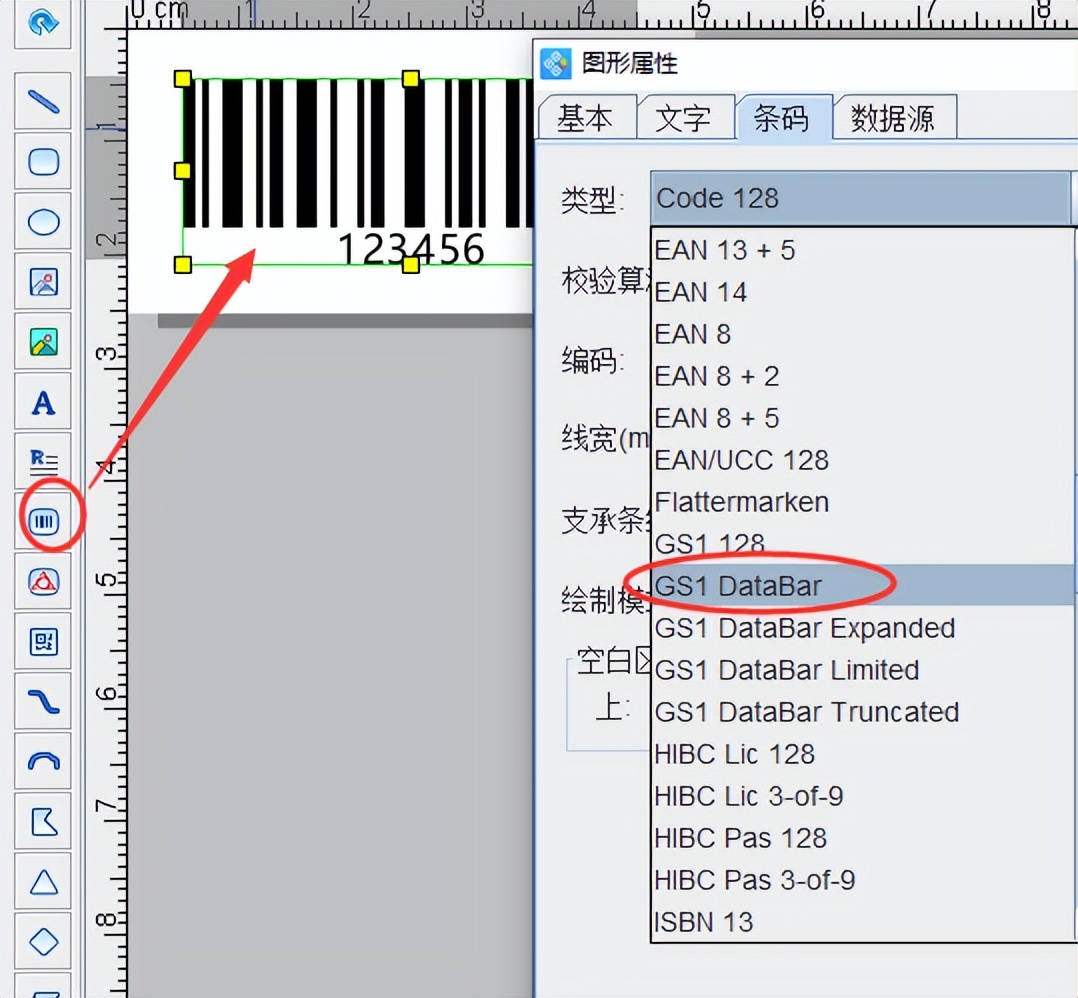Choose EAN 14 barcode type
The height and width of the screenshot is (998, 1078).
click(863, 292)
